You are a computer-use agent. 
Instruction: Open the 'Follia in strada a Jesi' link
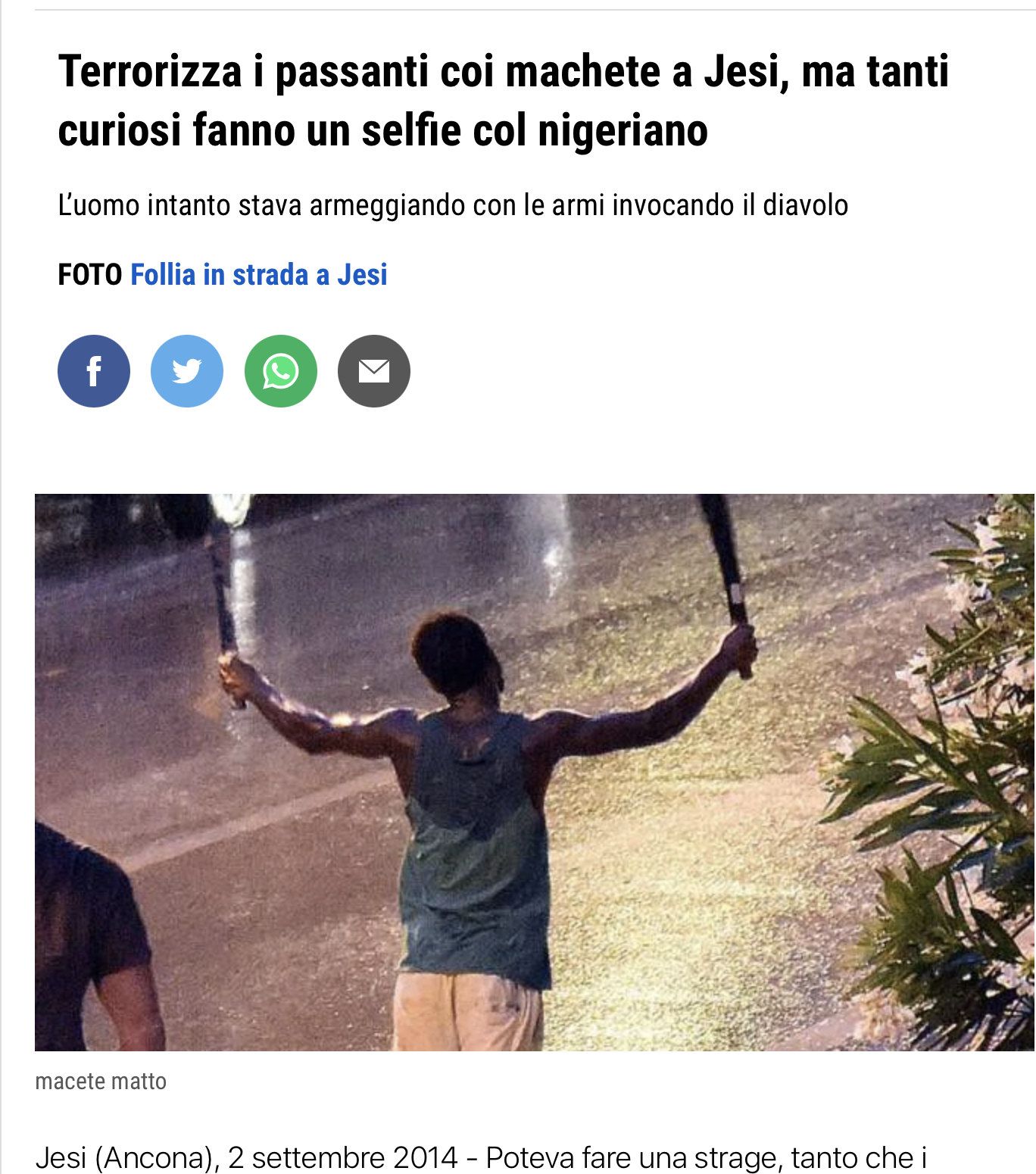(x=259, y=274)
